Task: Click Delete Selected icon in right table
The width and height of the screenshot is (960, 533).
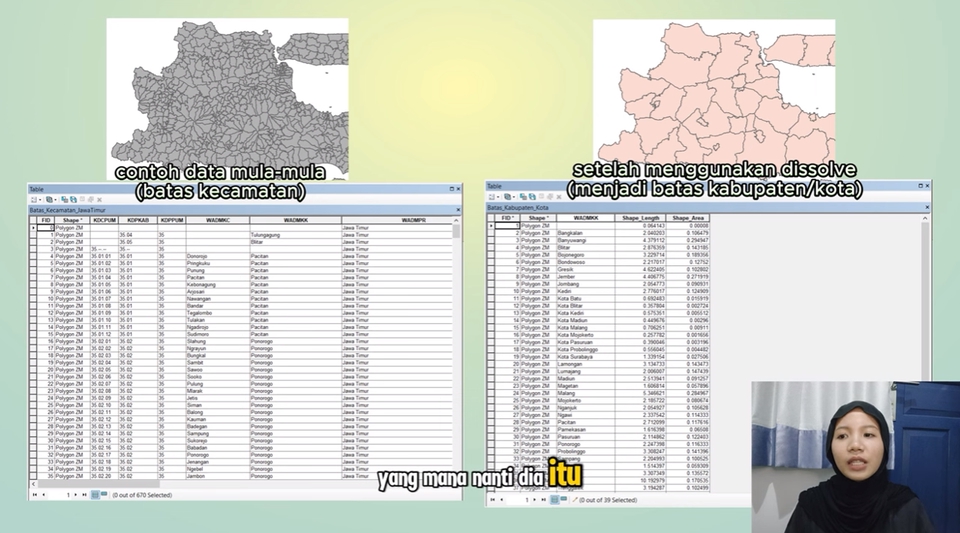Action: pyautogui.click(x=558, y=197)
